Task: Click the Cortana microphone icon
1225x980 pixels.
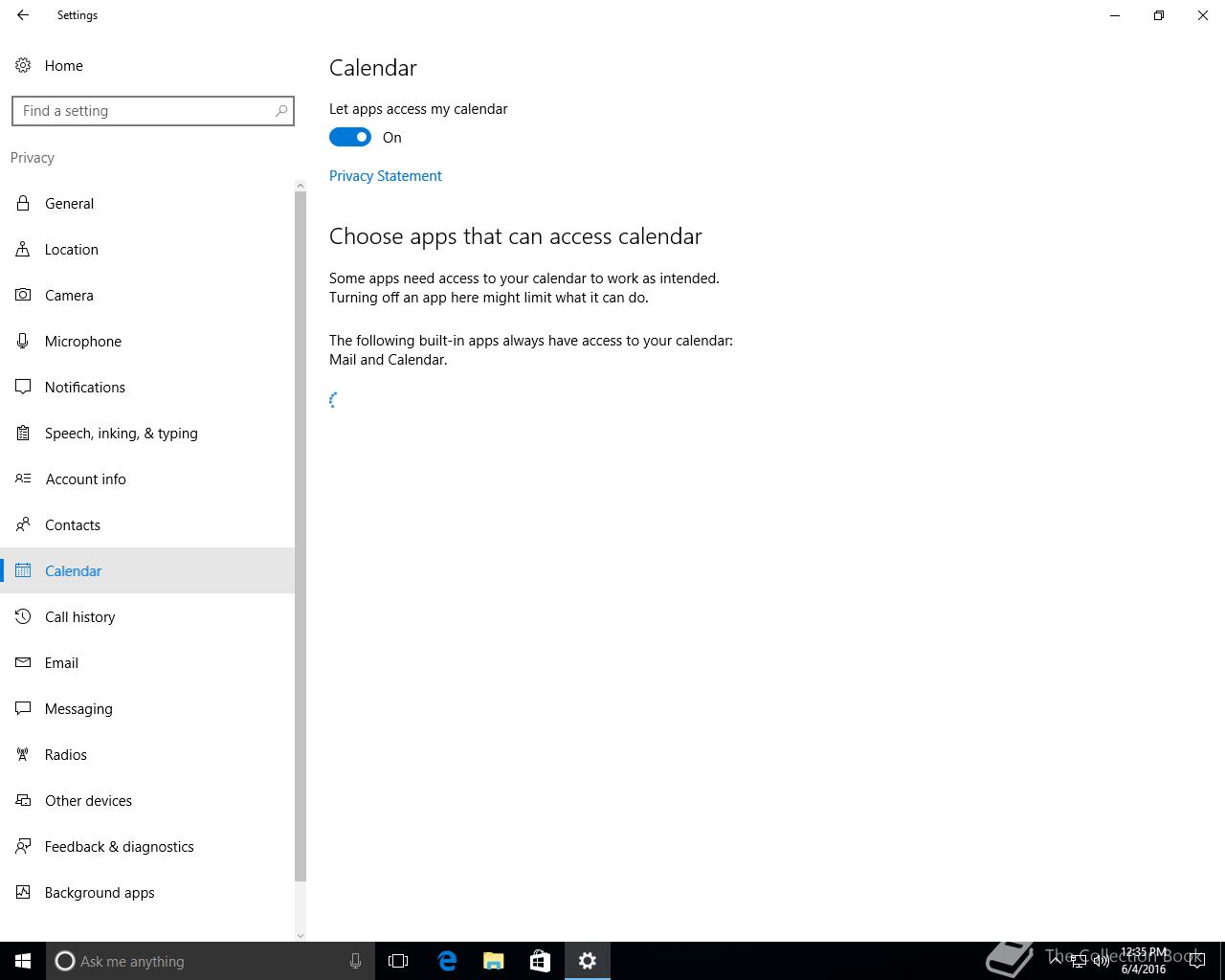Action: point(355,961)
